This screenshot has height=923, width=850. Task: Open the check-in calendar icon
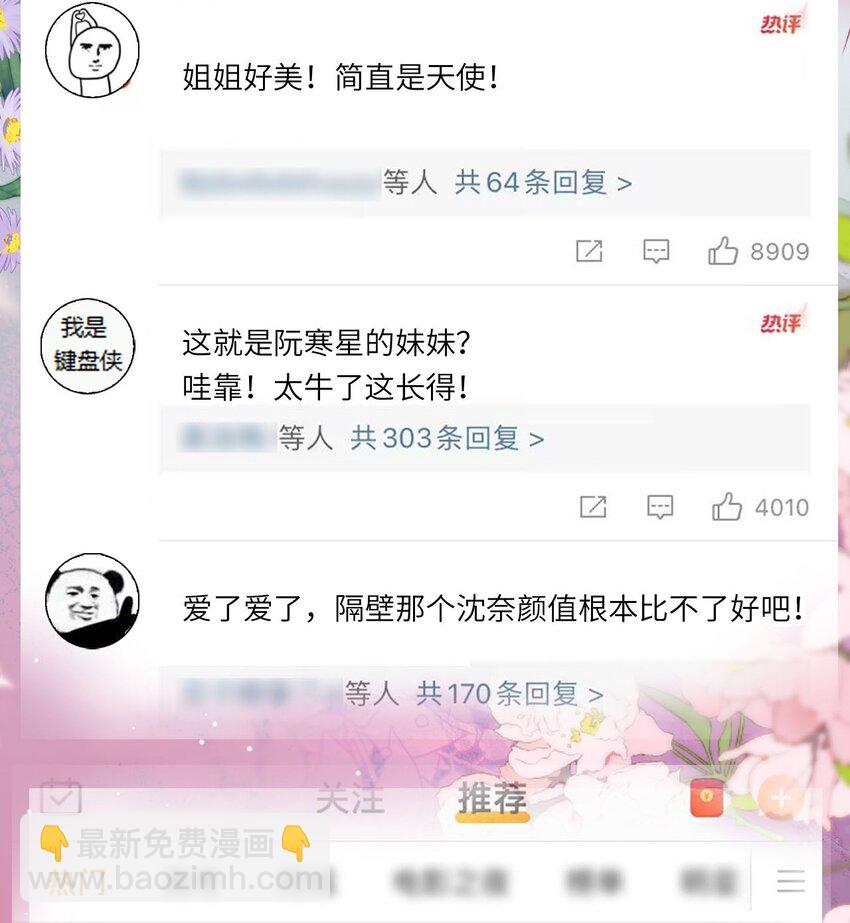(x=61, y=796)
